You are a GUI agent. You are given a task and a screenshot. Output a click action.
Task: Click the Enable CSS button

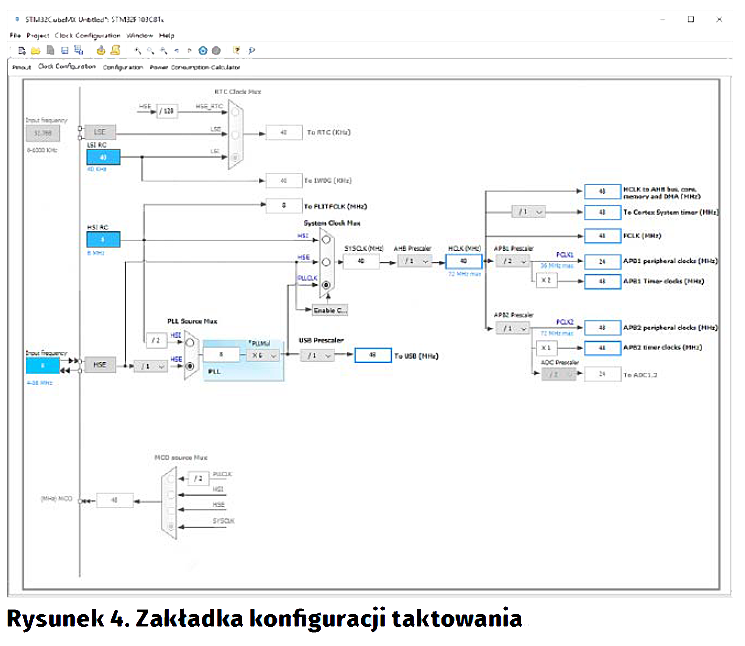[x=329, y=310]
